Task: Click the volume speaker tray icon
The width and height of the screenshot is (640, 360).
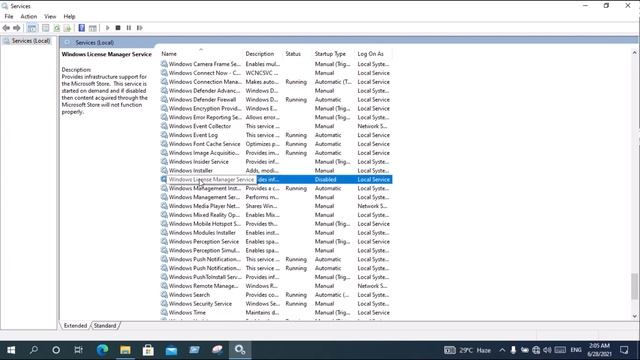Action: pos(547,350)
